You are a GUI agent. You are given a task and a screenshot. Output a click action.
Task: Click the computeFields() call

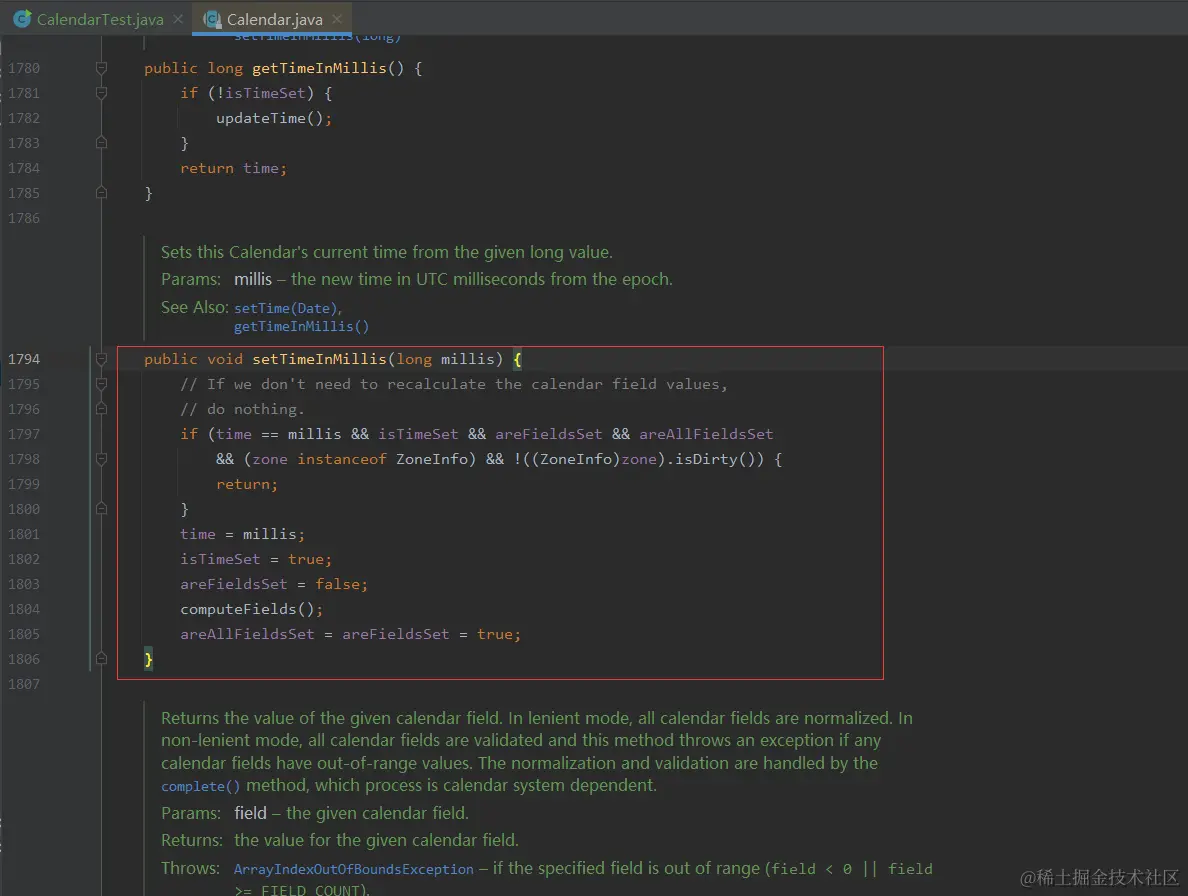[252, 609]
